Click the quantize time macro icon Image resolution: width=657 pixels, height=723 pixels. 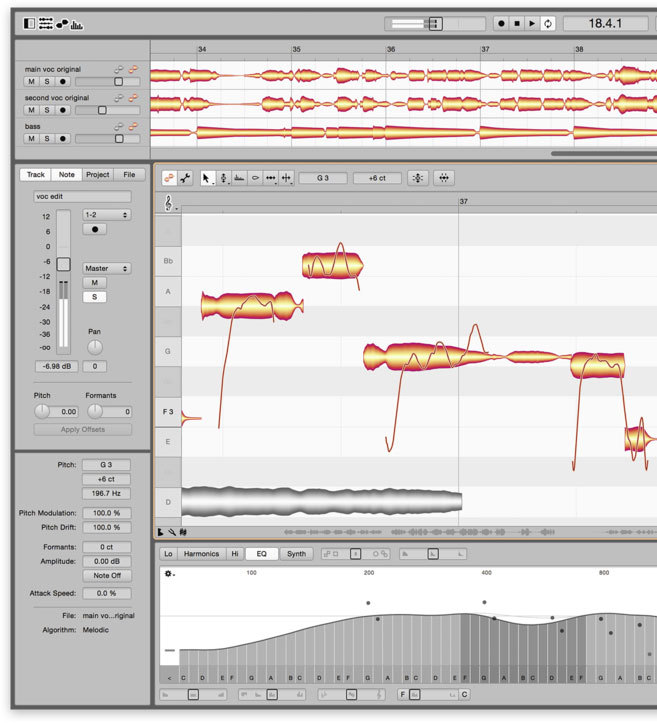coord(444,178)
